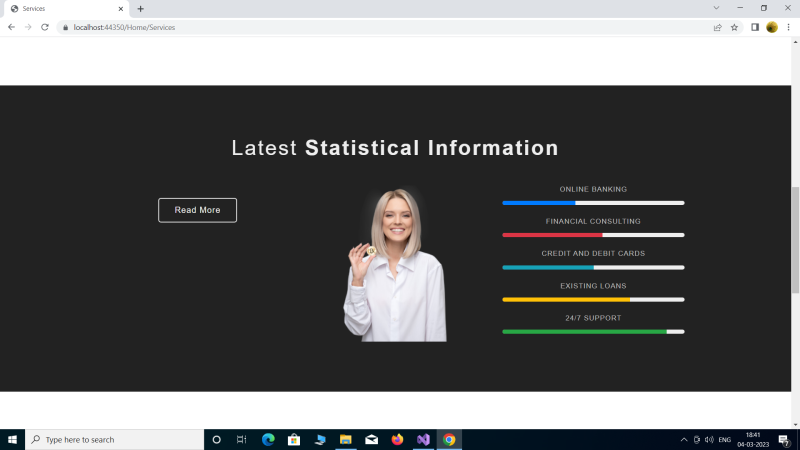Open the Chrome profile avatar
This screenshot has height=450, width=800.
771,27
